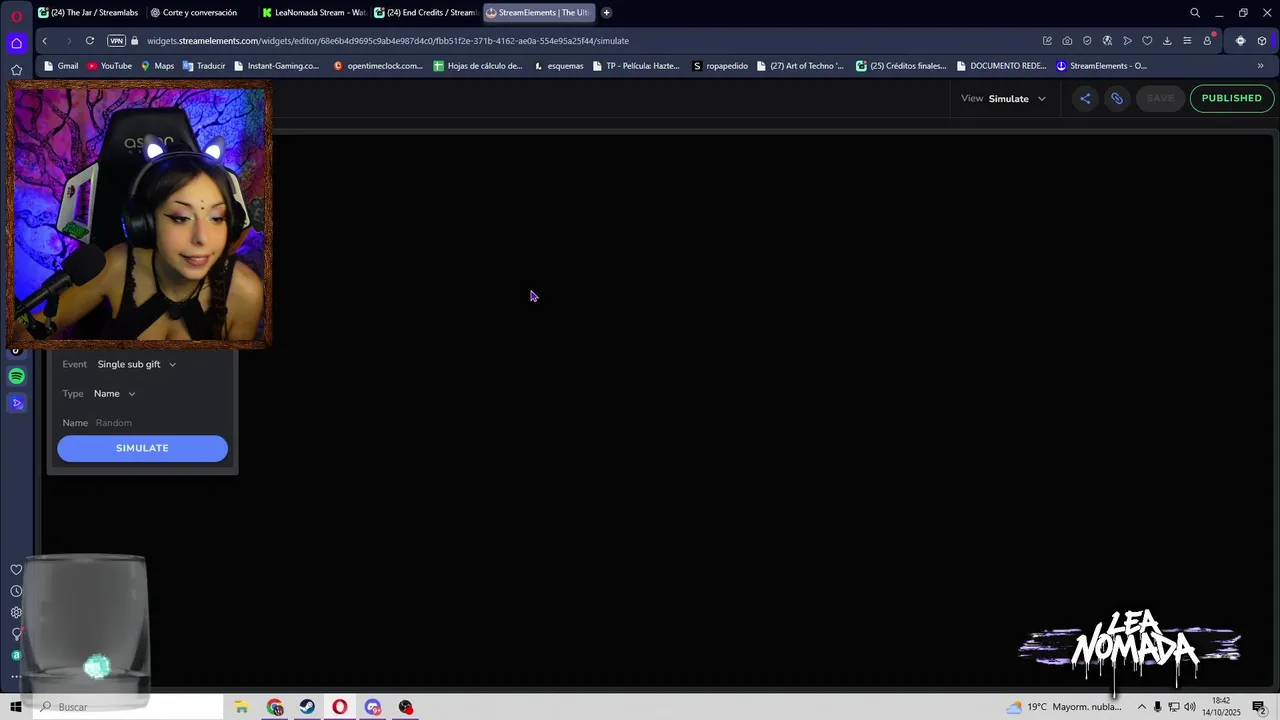Open the ad blocker shield icon

point(1087,41)
